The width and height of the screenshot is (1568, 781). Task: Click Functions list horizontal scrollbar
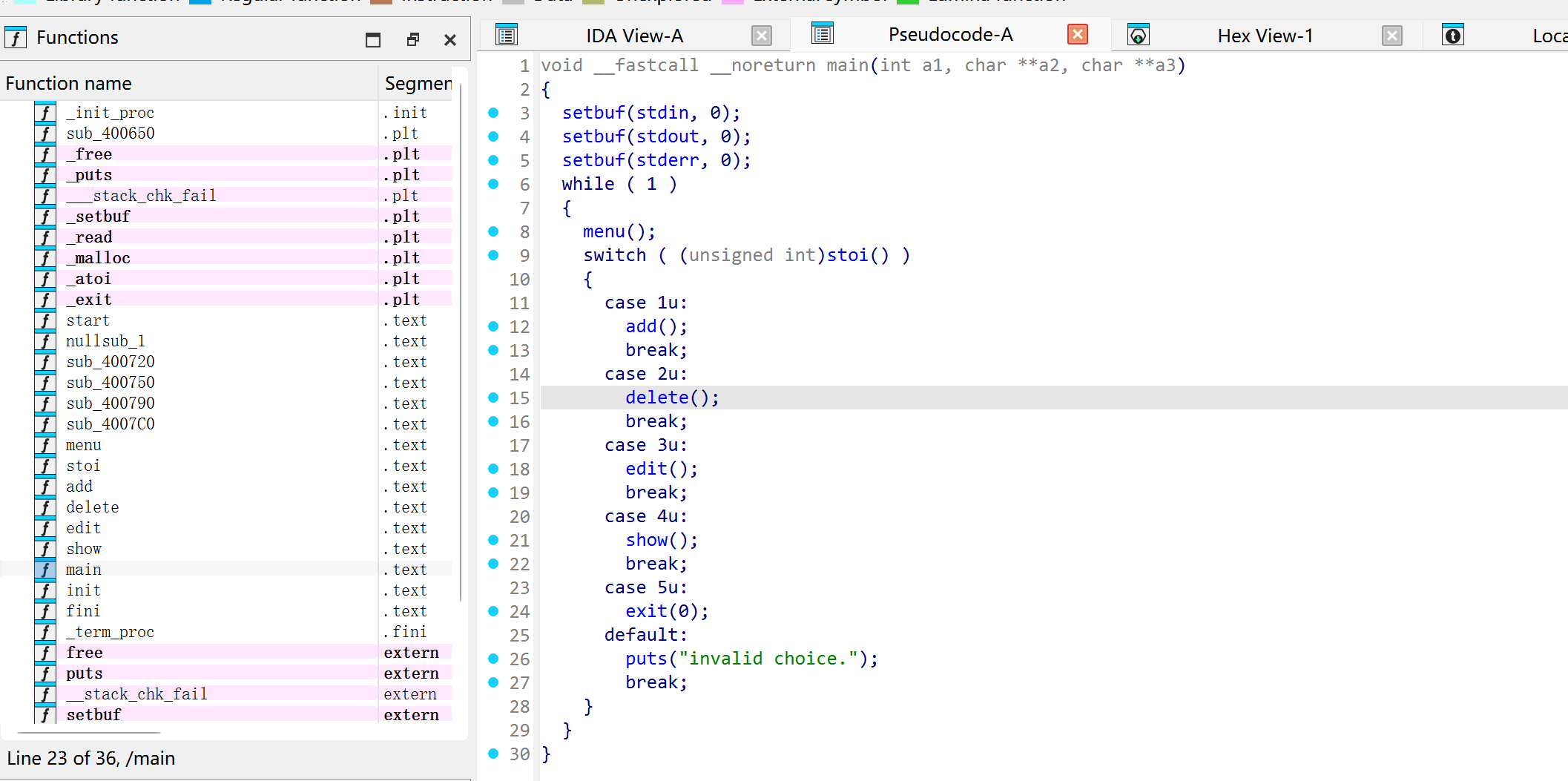click(89, 733)
